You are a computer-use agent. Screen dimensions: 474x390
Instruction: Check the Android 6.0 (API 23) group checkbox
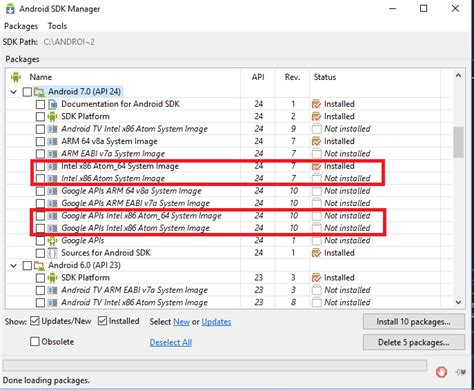[27, 265]
